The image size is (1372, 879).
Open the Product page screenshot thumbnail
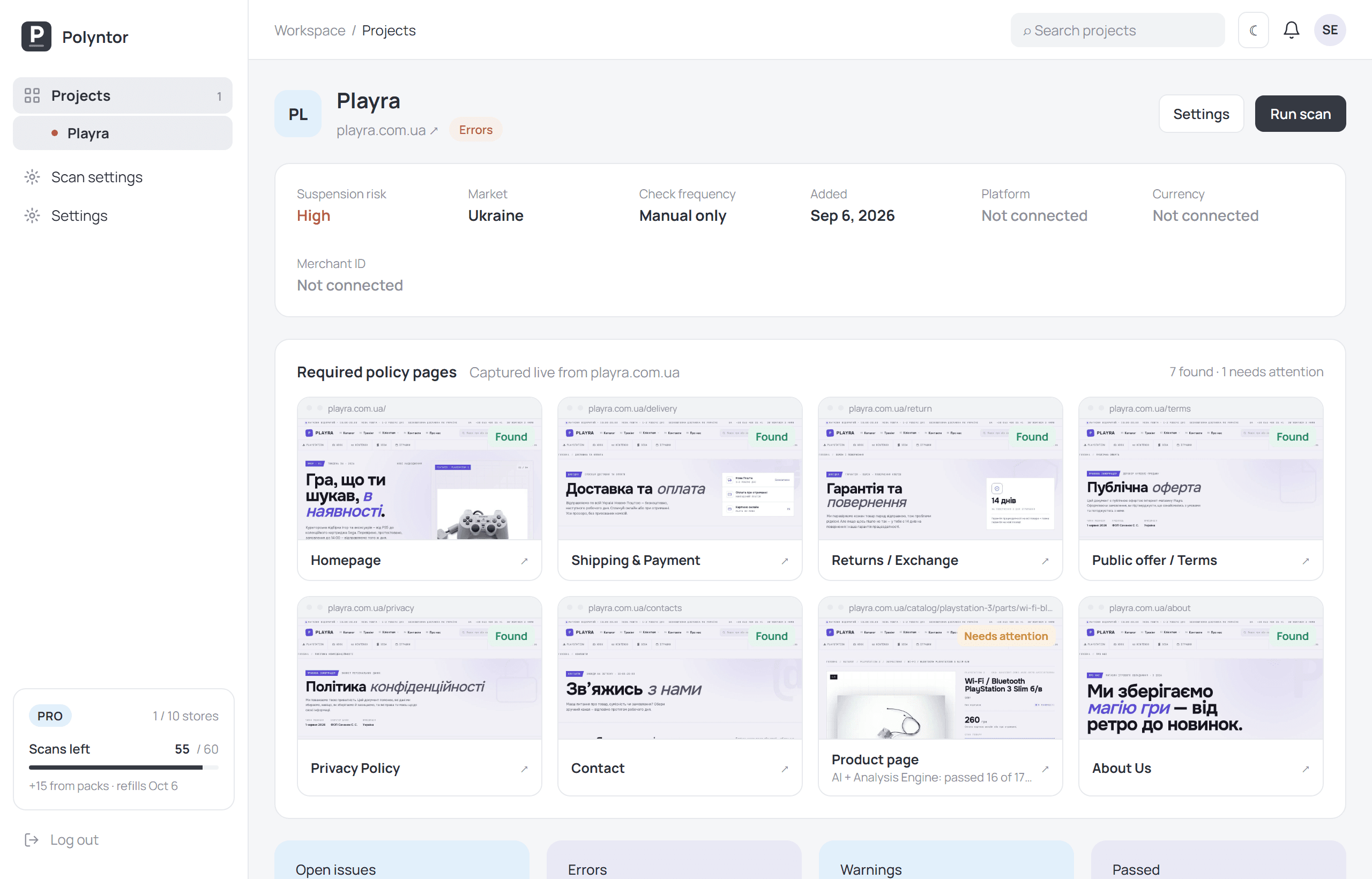click(940, 679)
